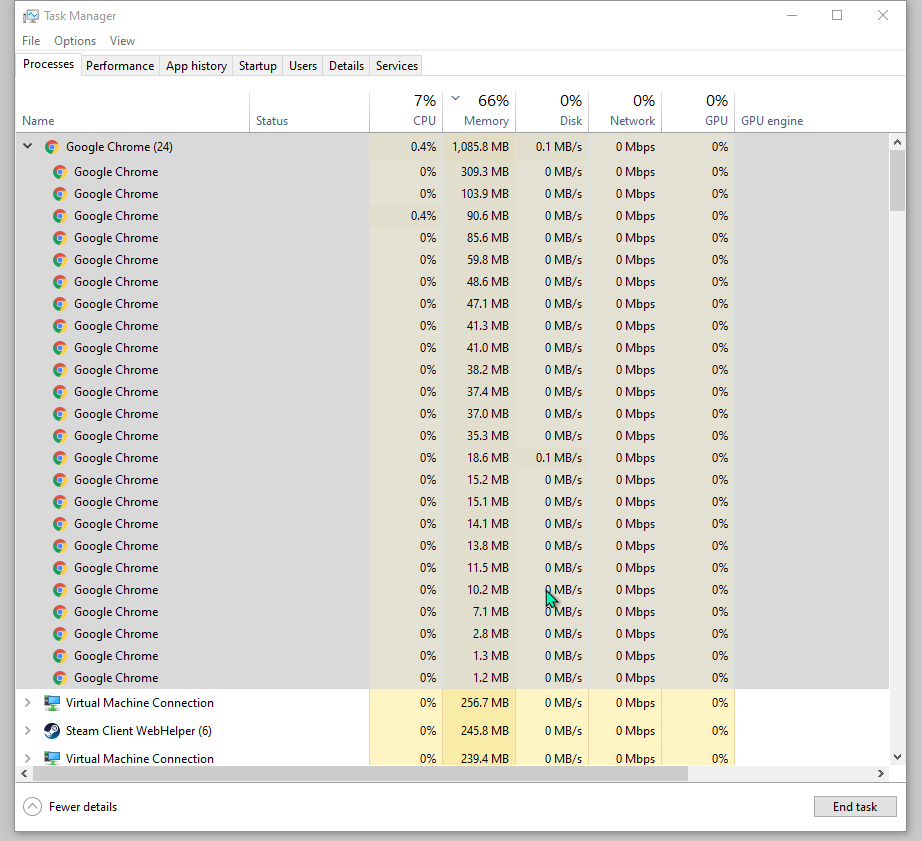The height and width of the screenshot is (841, 922).
Task: Select the Chrome process using 1.3 MB
Action: click(x=452, y=656)
